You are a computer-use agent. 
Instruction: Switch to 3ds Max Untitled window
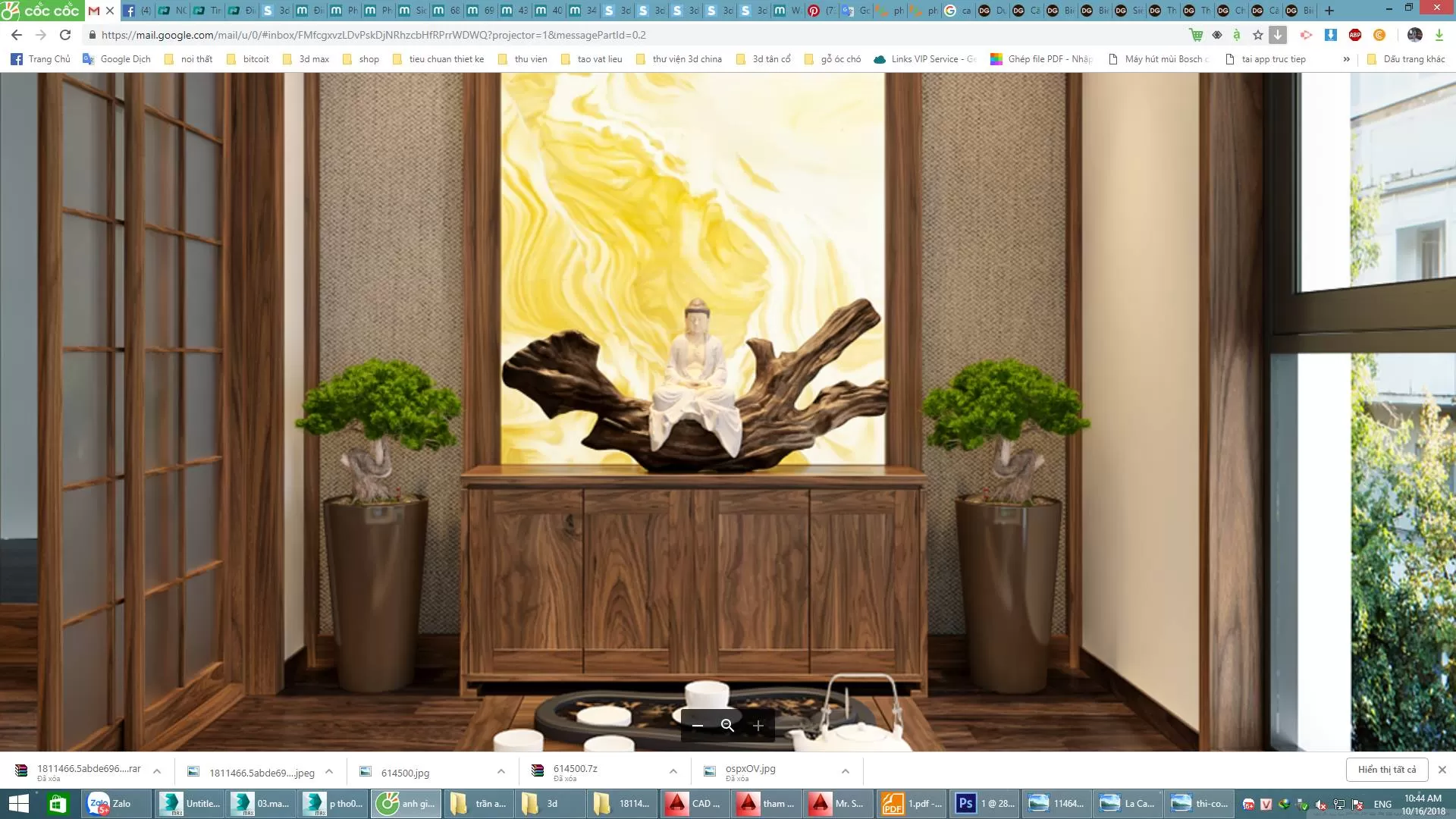[x=188, y=803]
